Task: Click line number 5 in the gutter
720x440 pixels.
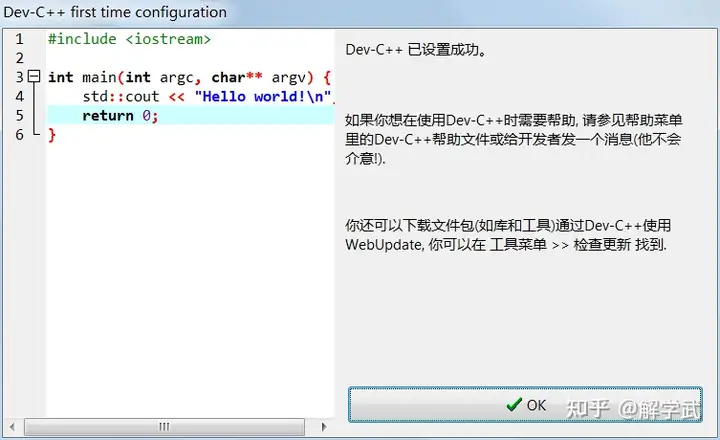Action: click(19, 115)
